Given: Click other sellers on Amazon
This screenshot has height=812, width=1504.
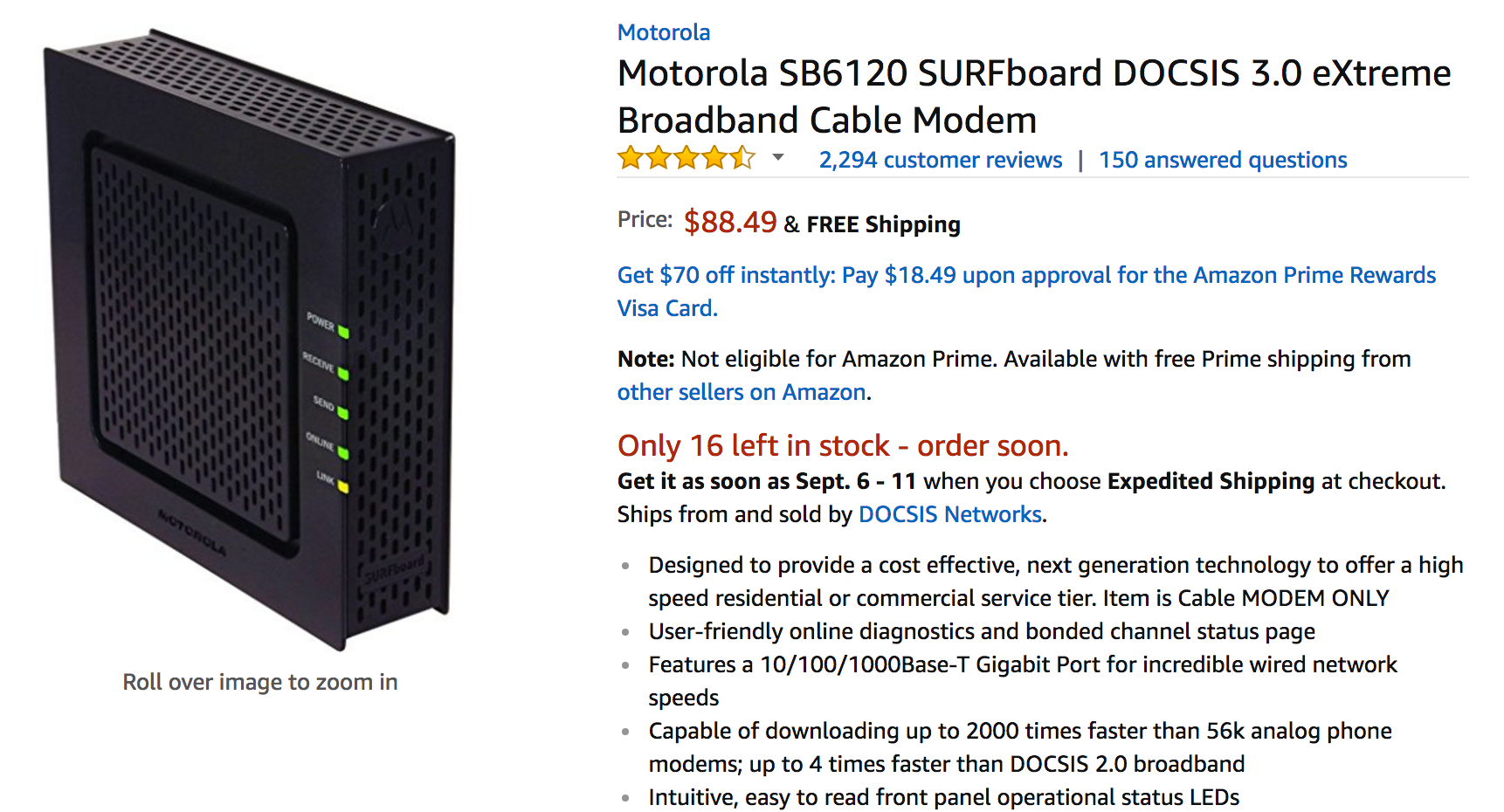Looking at the screenshot, I should pyautogui.click(x=738, y=392).
